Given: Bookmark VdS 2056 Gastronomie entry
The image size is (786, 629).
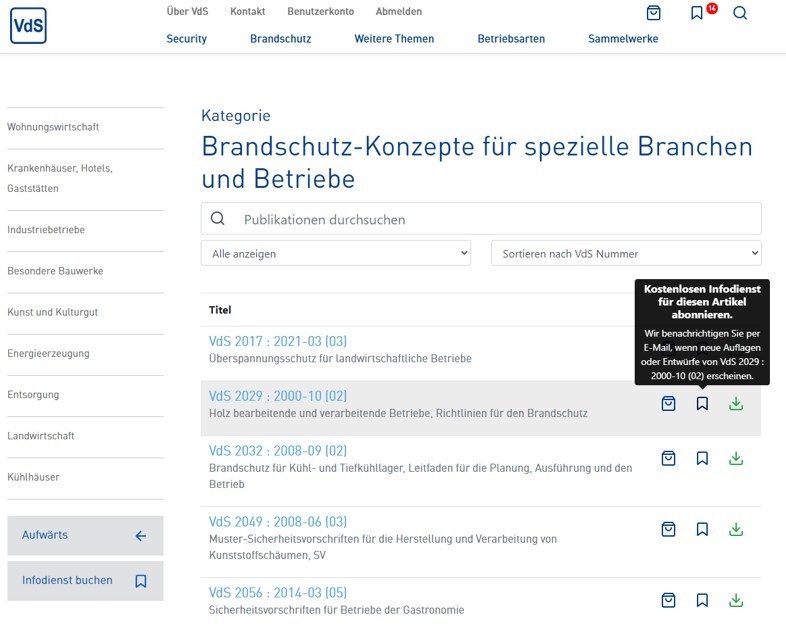Looking at the screenshot, I should tap(702, 601).
